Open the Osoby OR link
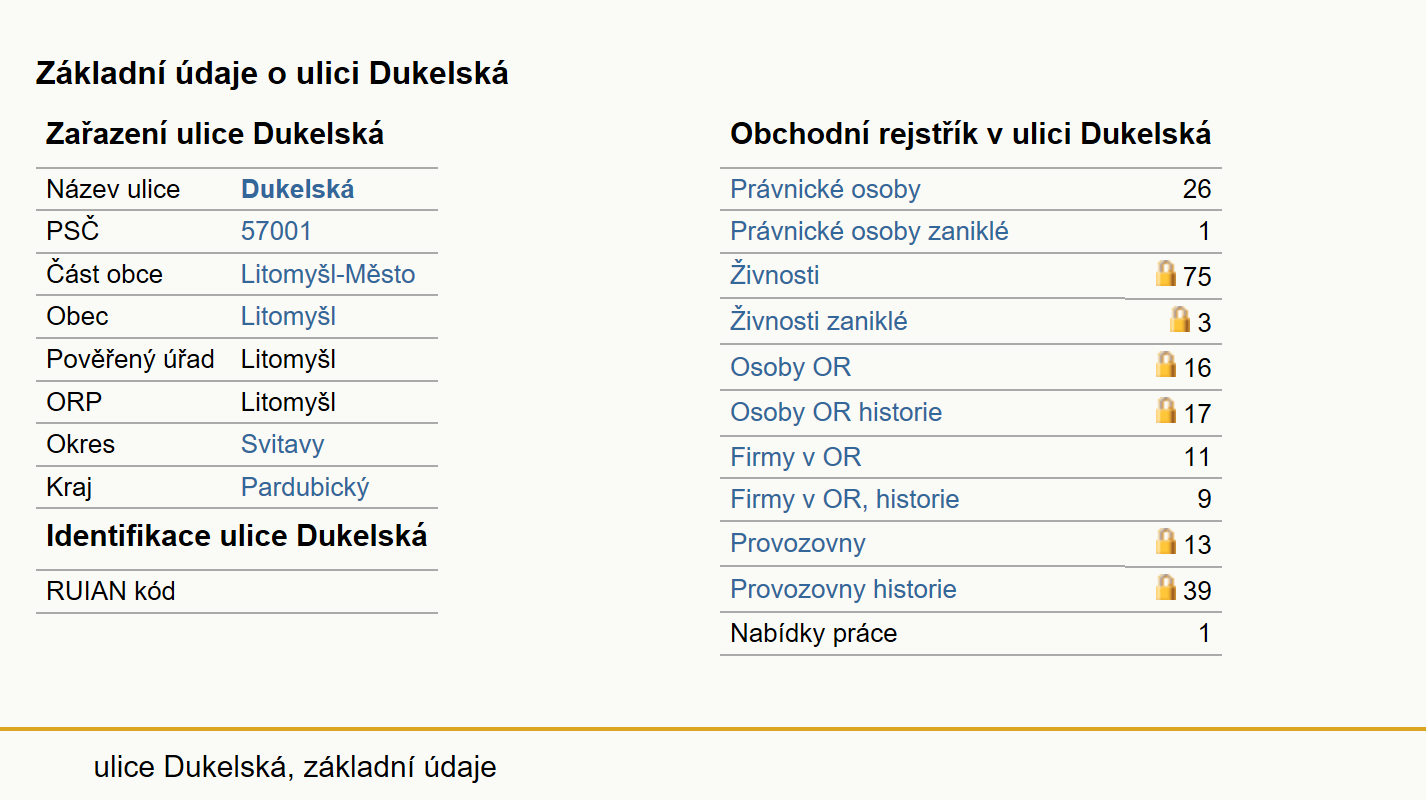The height and width of the screenshot is (800, 1426). 790,367
